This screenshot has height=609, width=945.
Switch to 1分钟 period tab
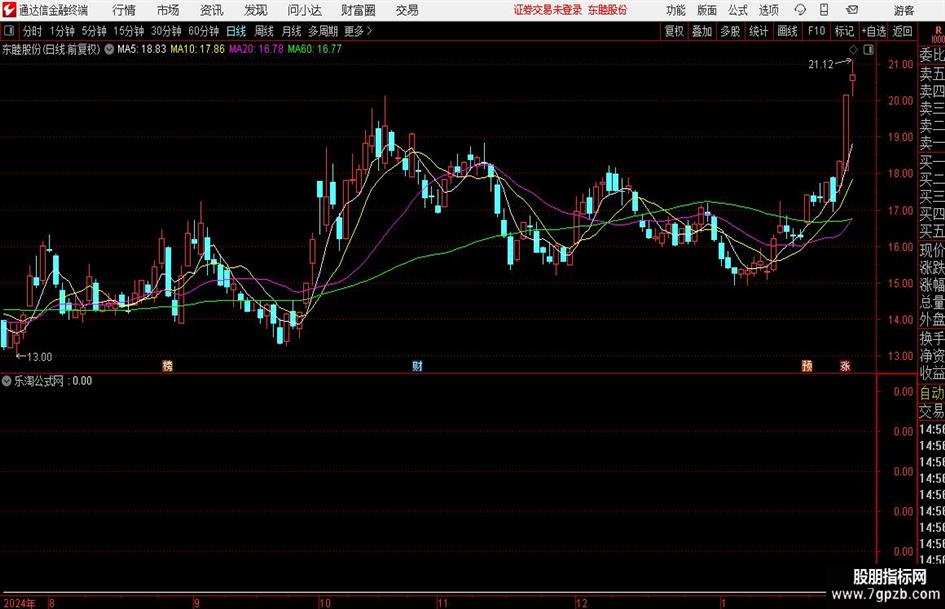(62, 31)
